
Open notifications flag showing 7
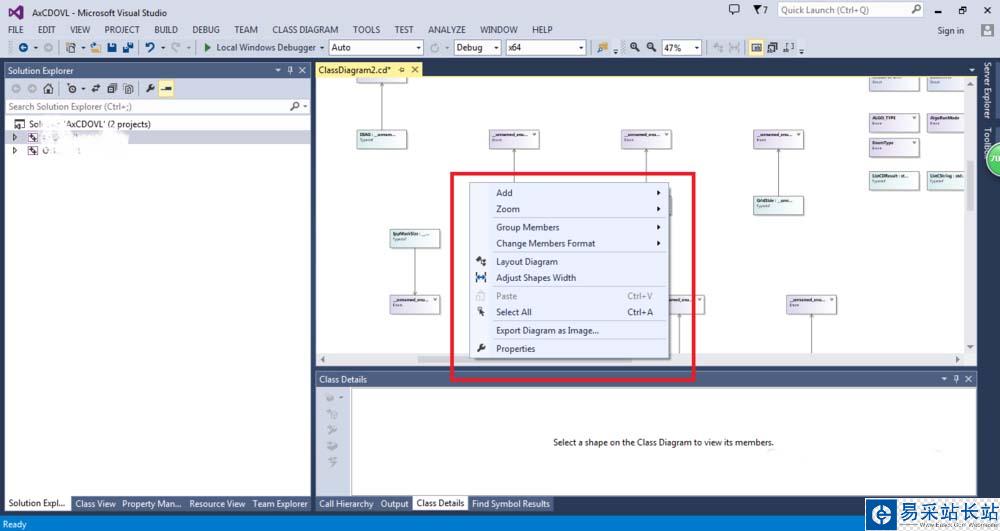pos(760,10)
